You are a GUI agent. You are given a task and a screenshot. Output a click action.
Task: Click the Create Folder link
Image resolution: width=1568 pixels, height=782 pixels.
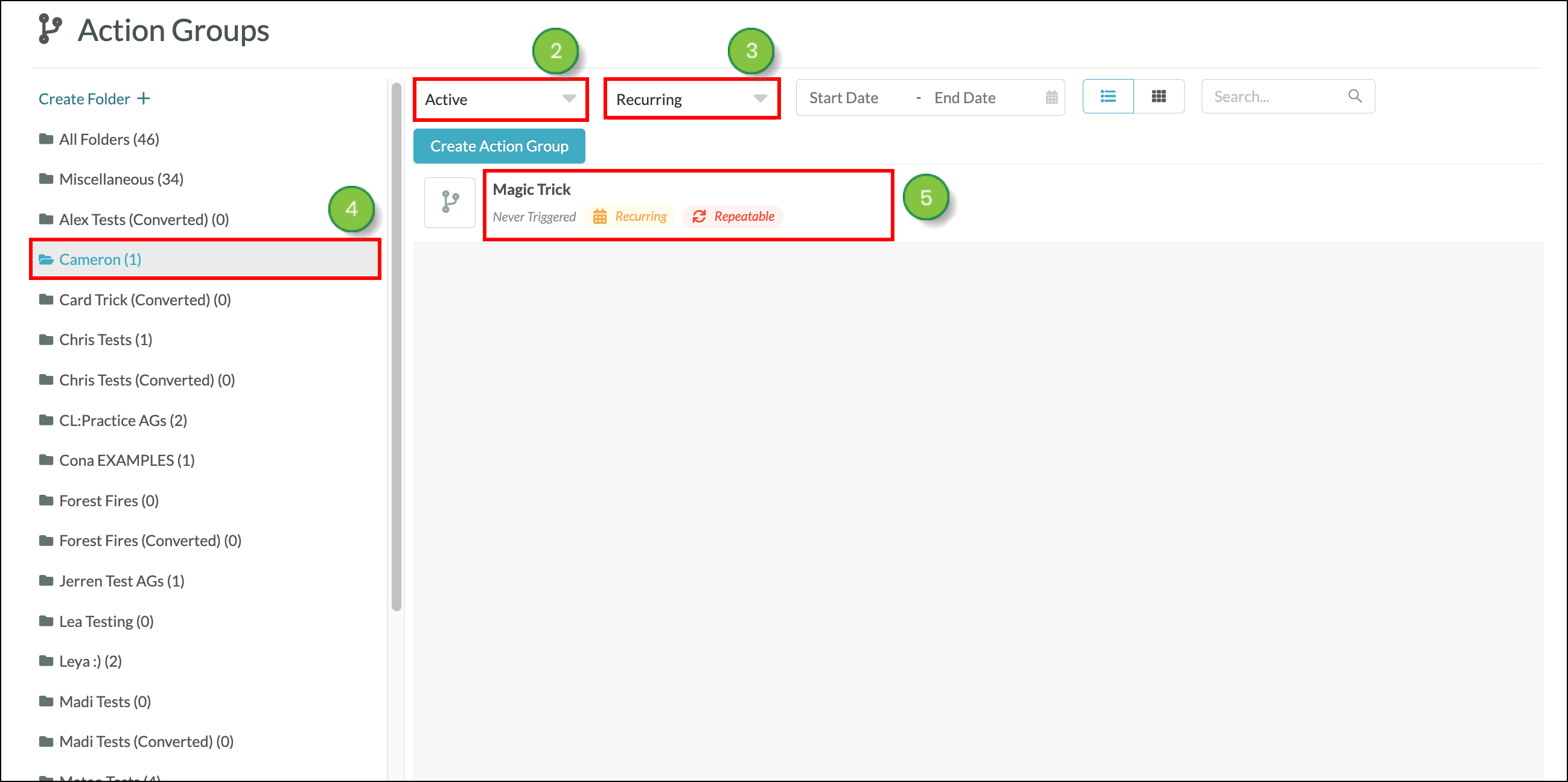pos(94,98)
